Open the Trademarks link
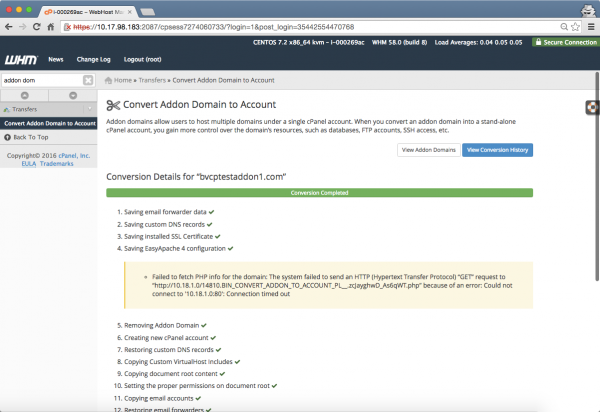This screenshot has height=412, width=600. pyautogui.click(x=57, y=164)
